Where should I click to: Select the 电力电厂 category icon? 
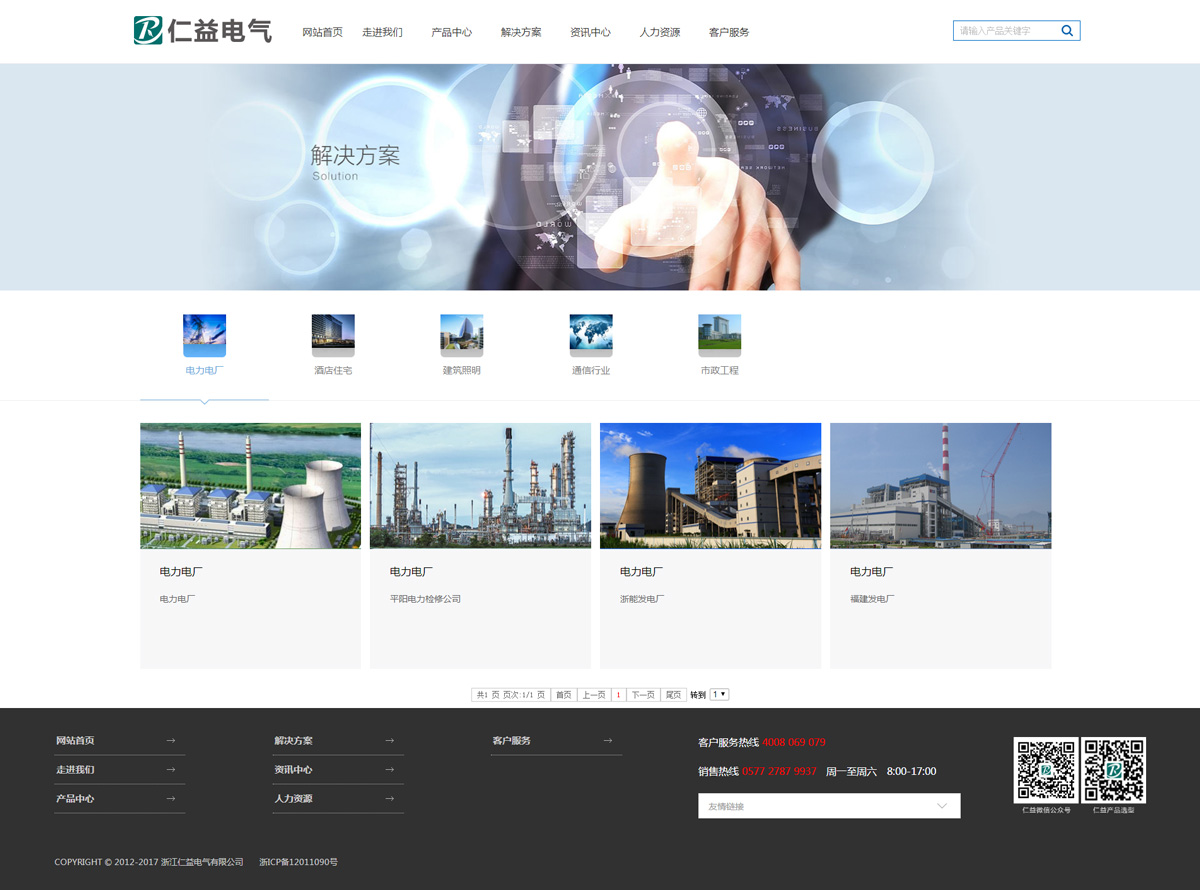point(204,335)
